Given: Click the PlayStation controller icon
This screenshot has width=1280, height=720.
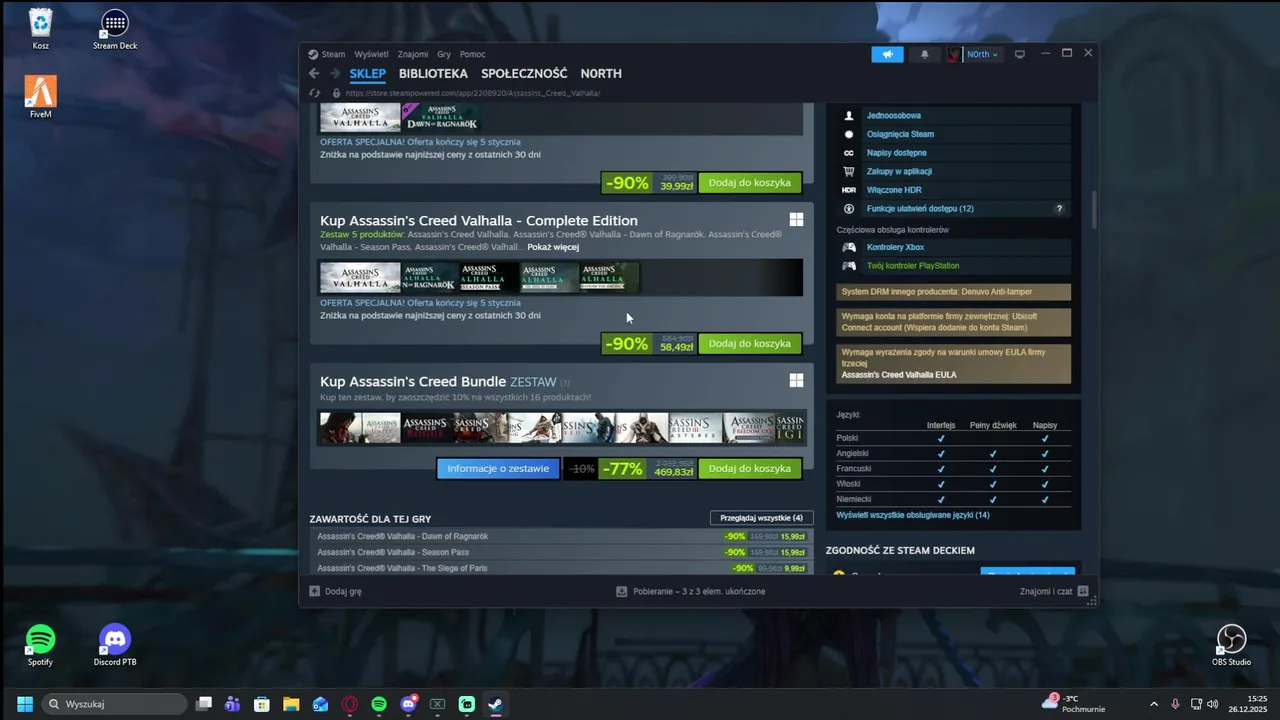Looking at the screenshot, I should 849,266.
